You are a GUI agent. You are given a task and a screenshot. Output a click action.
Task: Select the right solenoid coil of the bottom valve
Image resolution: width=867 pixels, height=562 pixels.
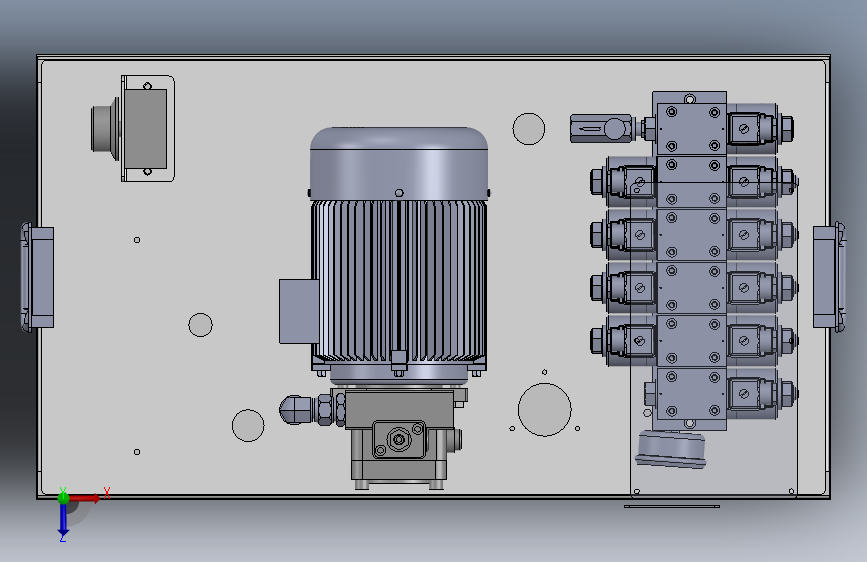(753, 394)
